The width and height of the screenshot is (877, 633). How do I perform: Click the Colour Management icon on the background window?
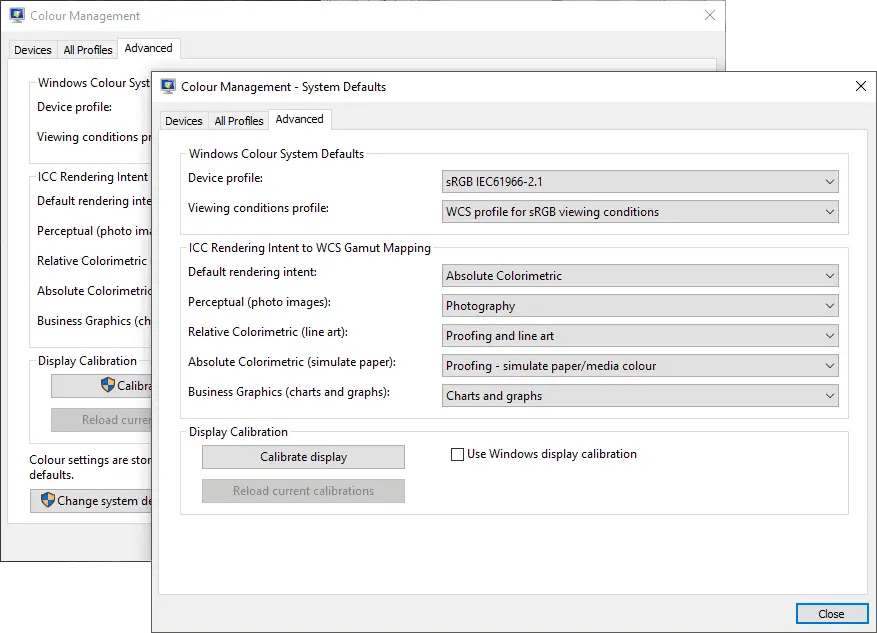17,15
